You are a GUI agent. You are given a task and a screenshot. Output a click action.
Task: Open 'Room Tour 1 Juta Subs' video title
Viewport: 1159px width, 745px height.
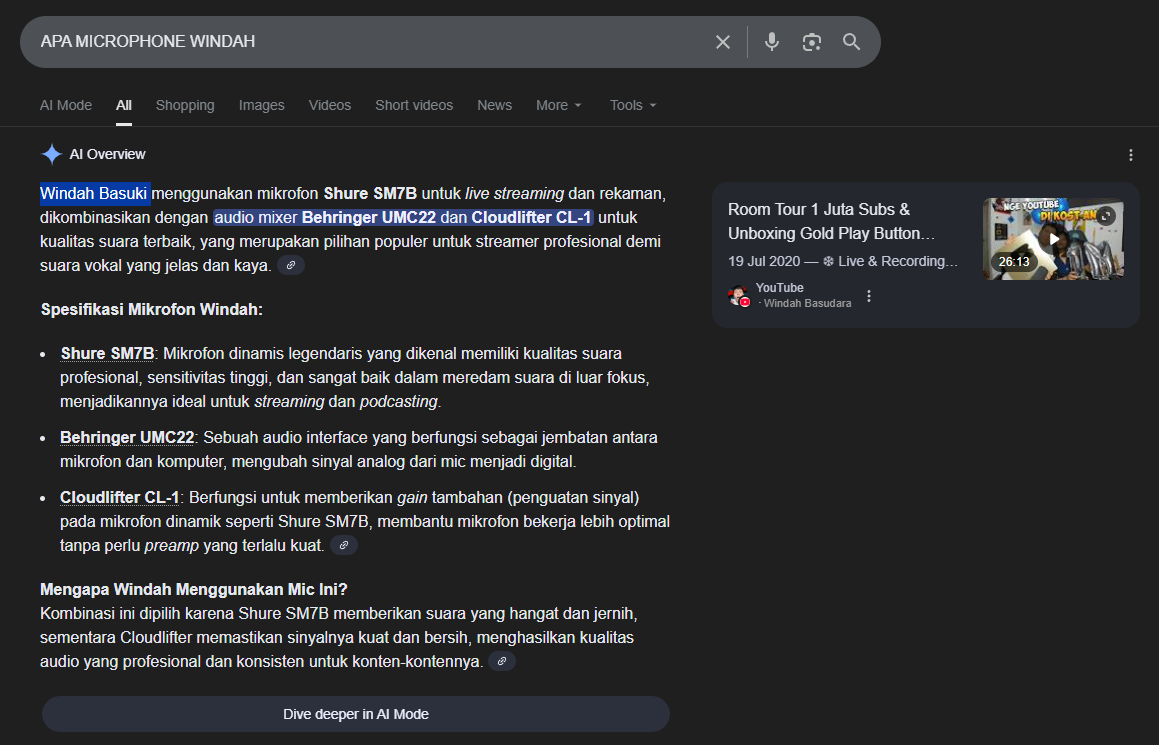(831, 221)
